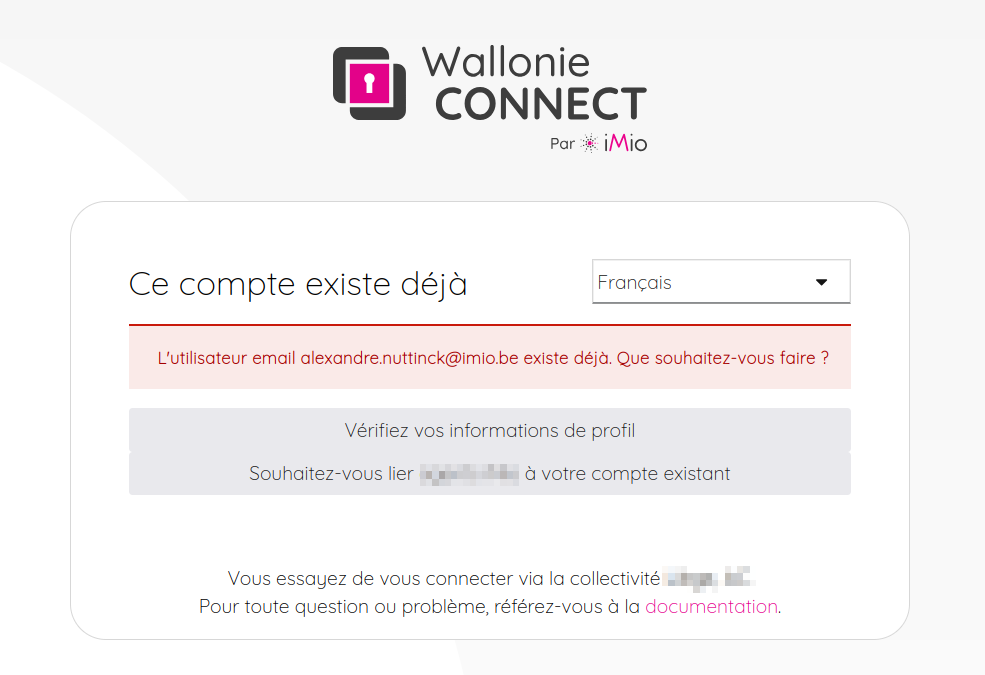Click the iMio brand logo text
985x675 pixels.
(626, 144)
